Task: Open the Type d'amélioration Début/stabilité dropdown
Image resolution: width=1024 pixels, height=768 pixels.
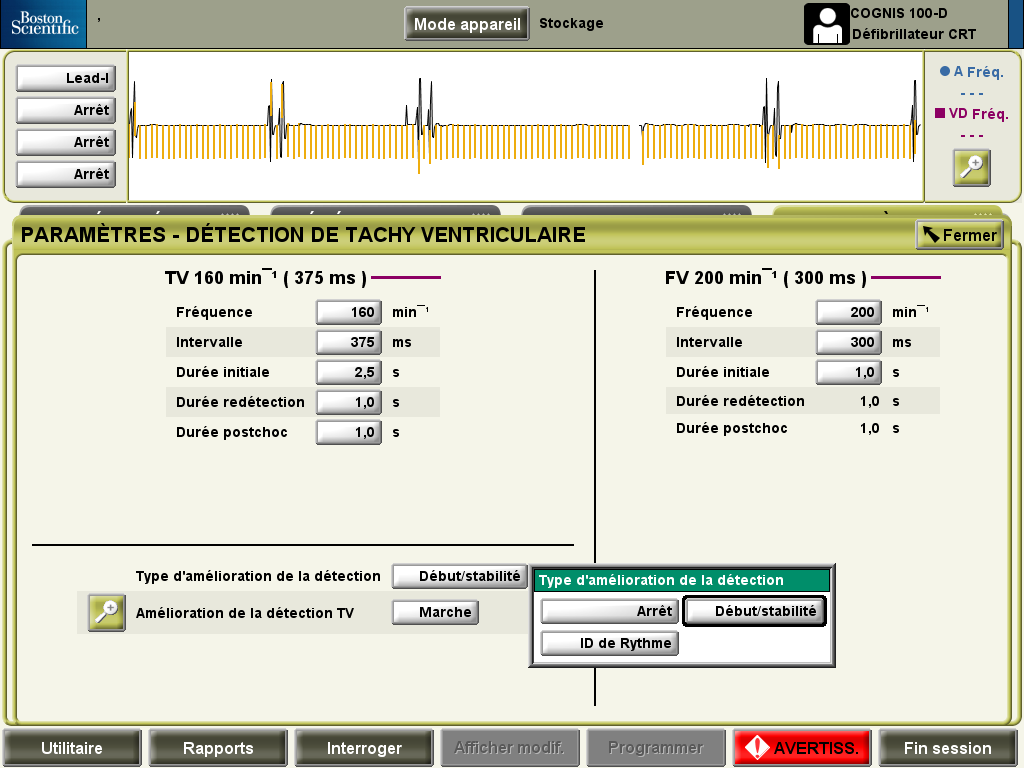Action: (459, 576)
